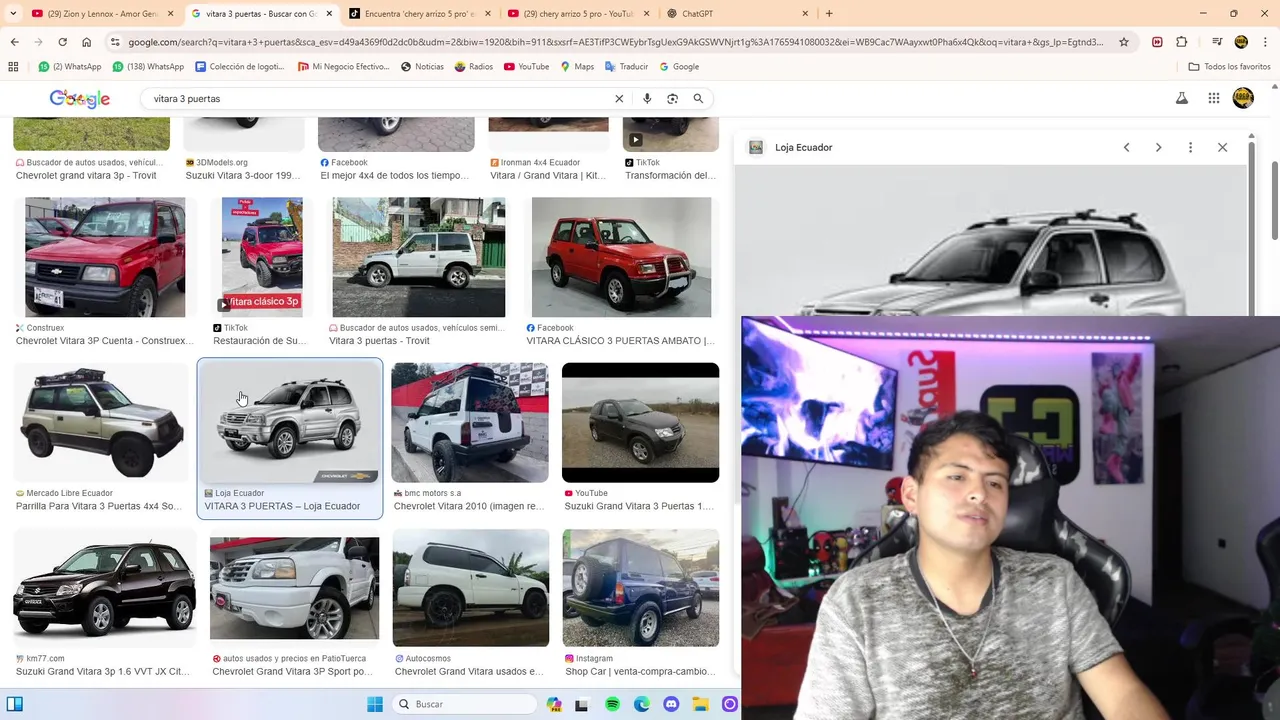This screenshot has width=1280, height=720.
Task: Open the VITARA CLÁSICO 3 PUERTAS AMBATO image
Action: coord(621,257)
